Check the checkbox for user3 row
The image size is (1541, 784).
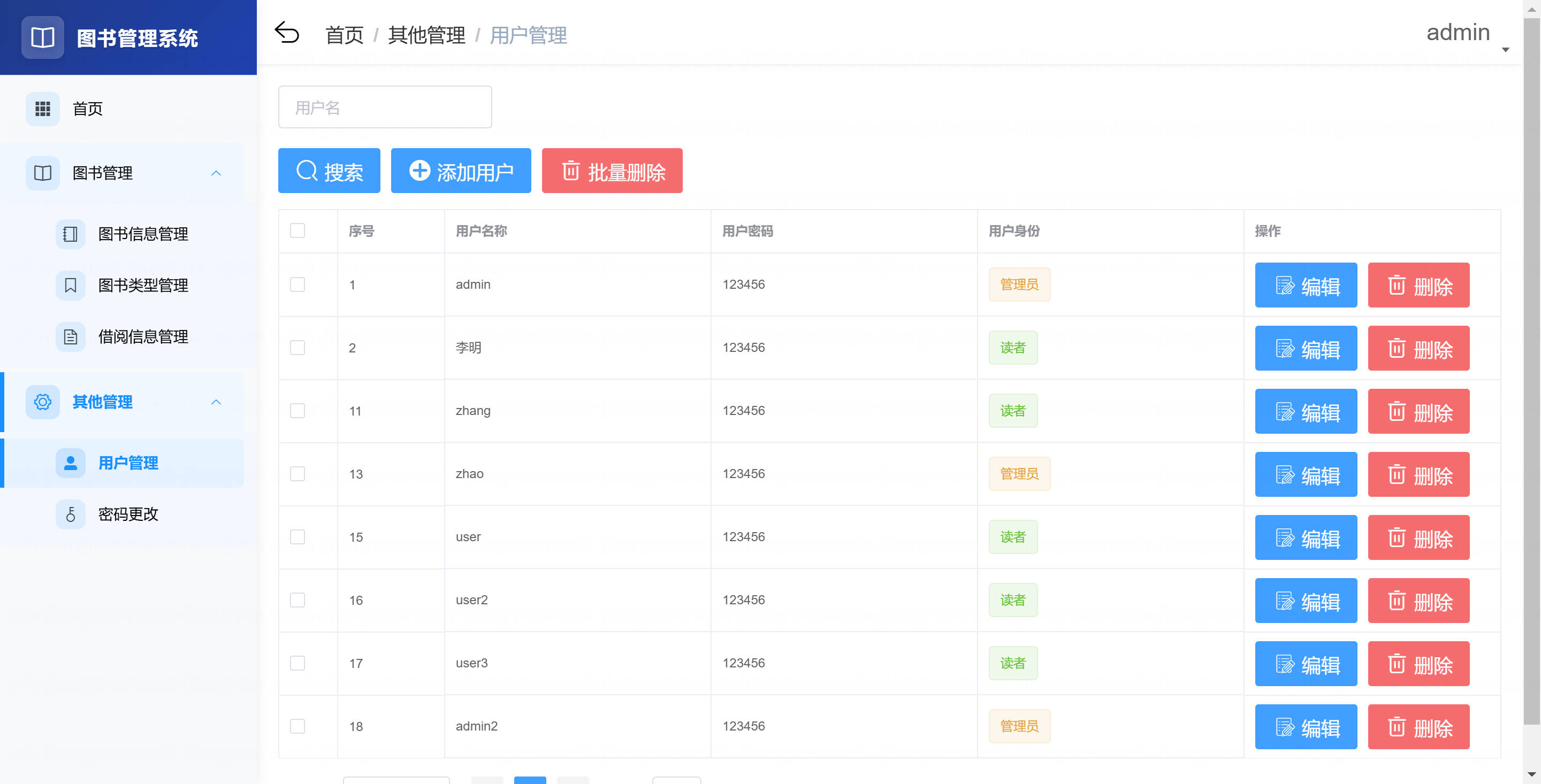coord(297,663)
